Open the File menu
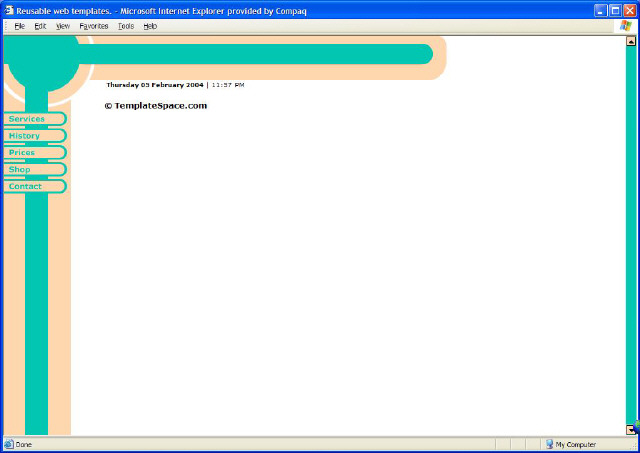Screen dimensions: 640x453 click(x=19, y=26)
